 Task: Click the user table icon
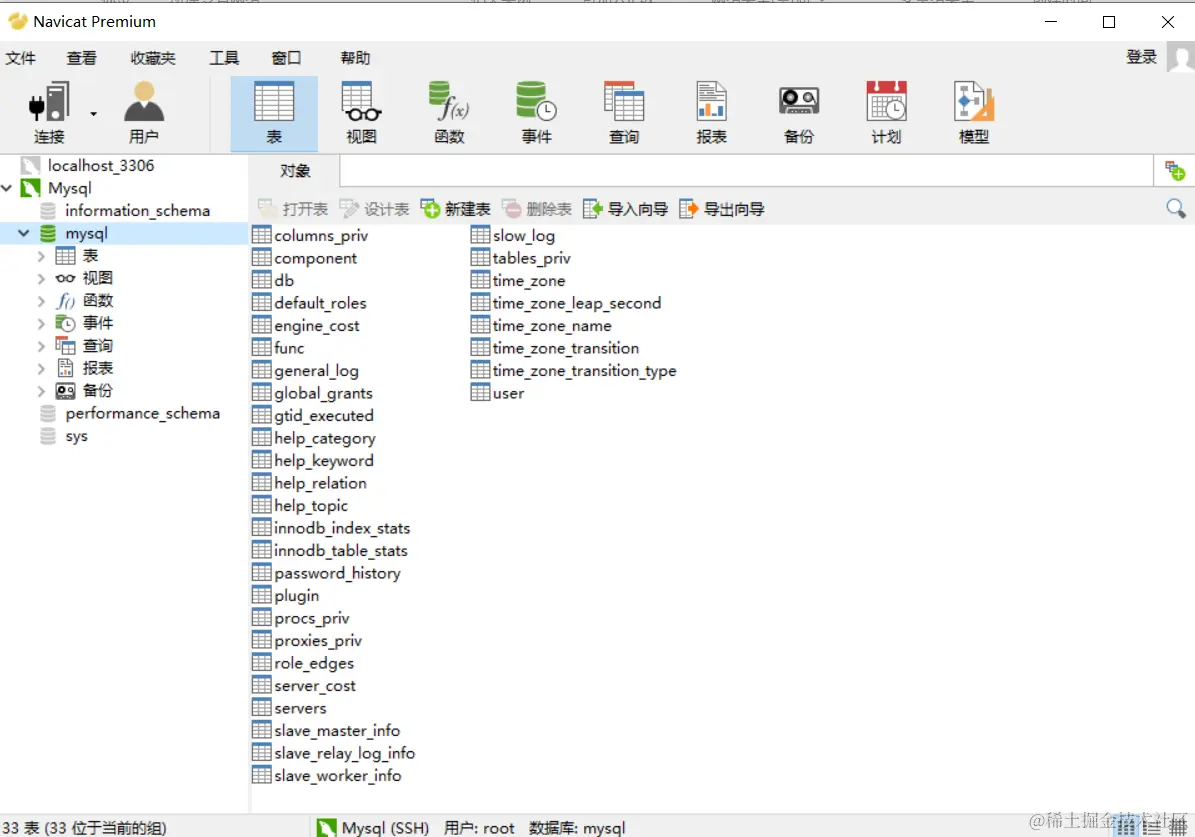click(480, 393)
